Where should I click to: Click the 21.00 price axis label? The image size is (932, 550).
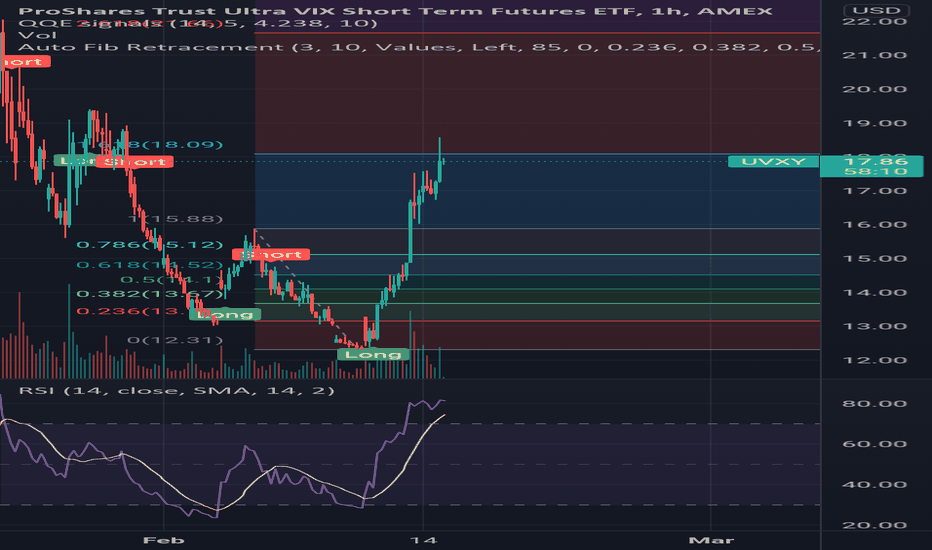click(x=874, y=55)
